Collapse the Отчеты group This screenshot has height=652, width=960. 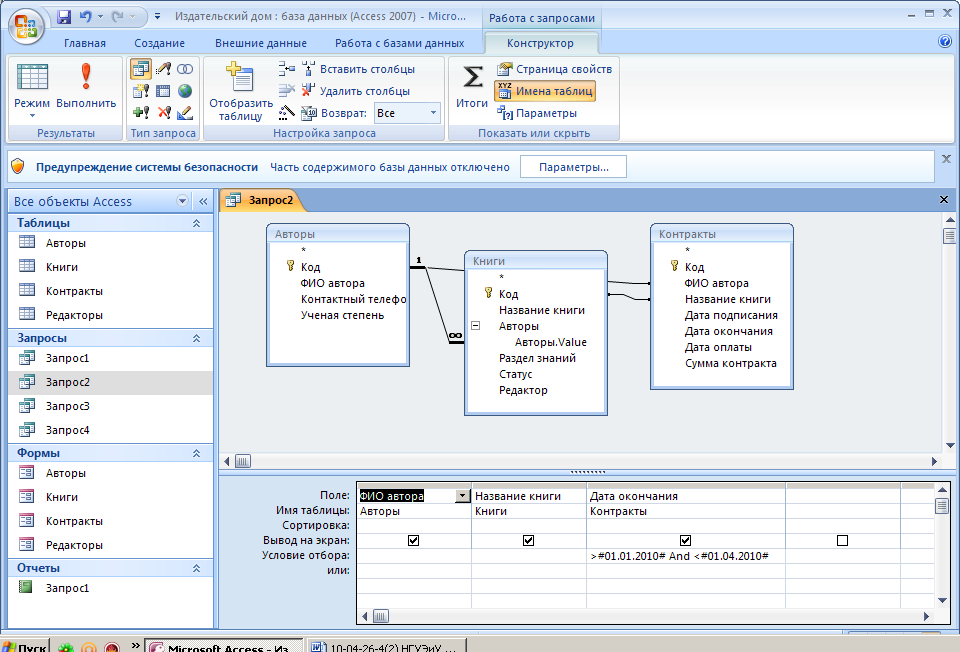coord(197,569)
